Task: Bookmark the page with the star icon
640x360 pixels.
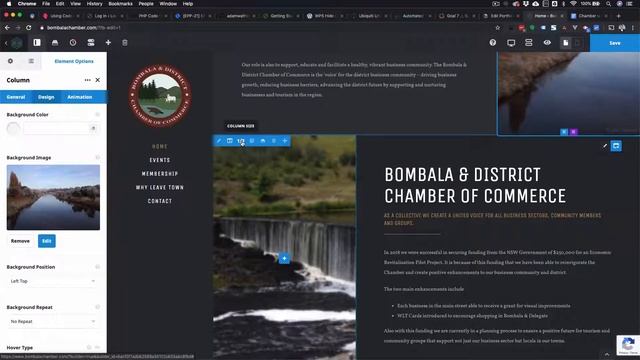Action: [x=497, y=28]
